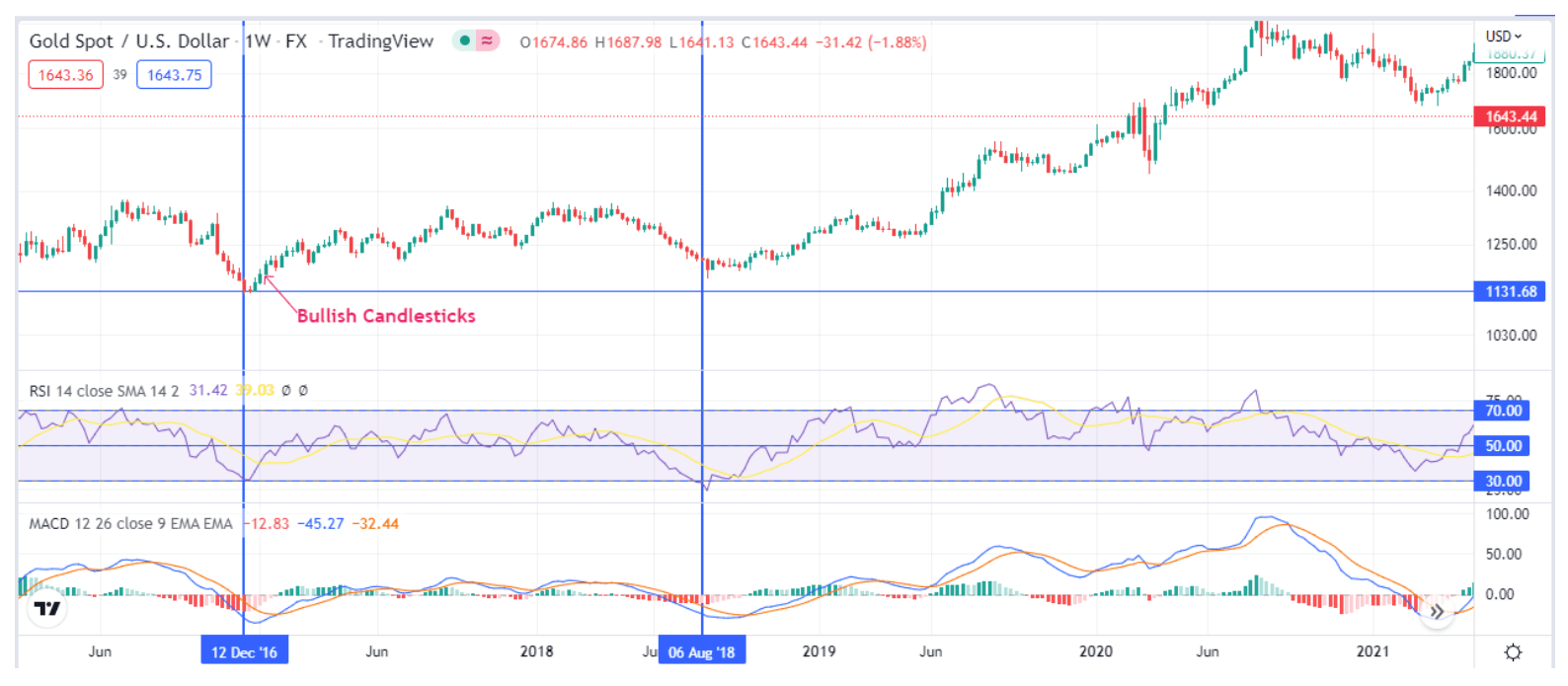Click the 2018 label on time axis

point(536,651)
